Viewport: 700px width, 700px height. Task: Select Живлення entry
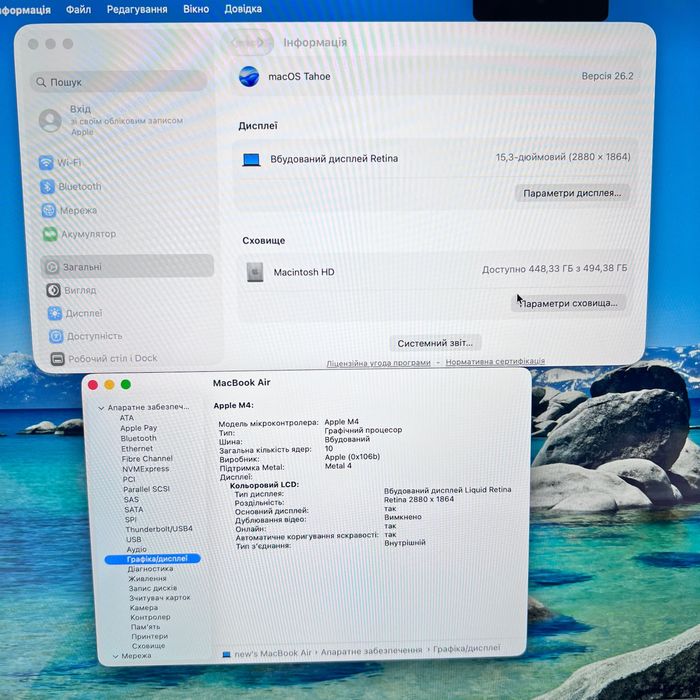tap(147, 579)
